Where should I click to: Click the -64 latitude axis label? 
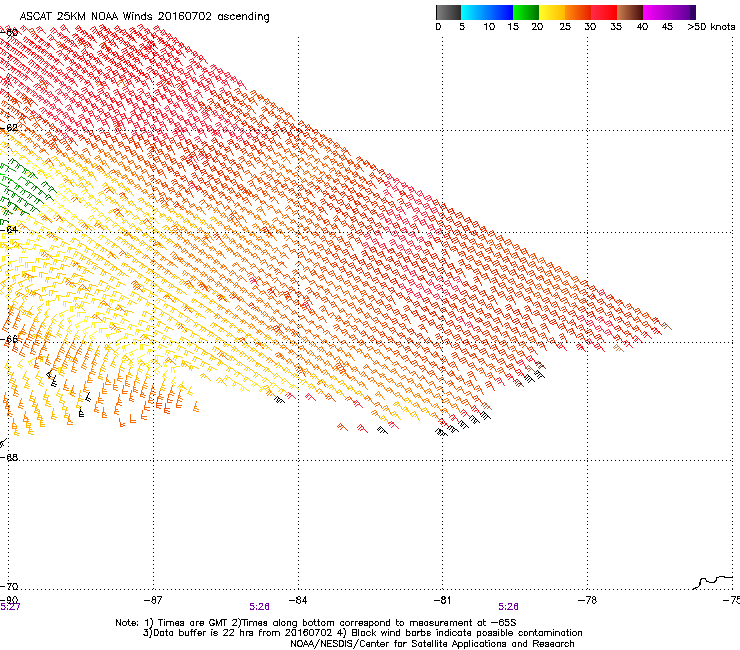pyautogui.click(x=9, y=229)
